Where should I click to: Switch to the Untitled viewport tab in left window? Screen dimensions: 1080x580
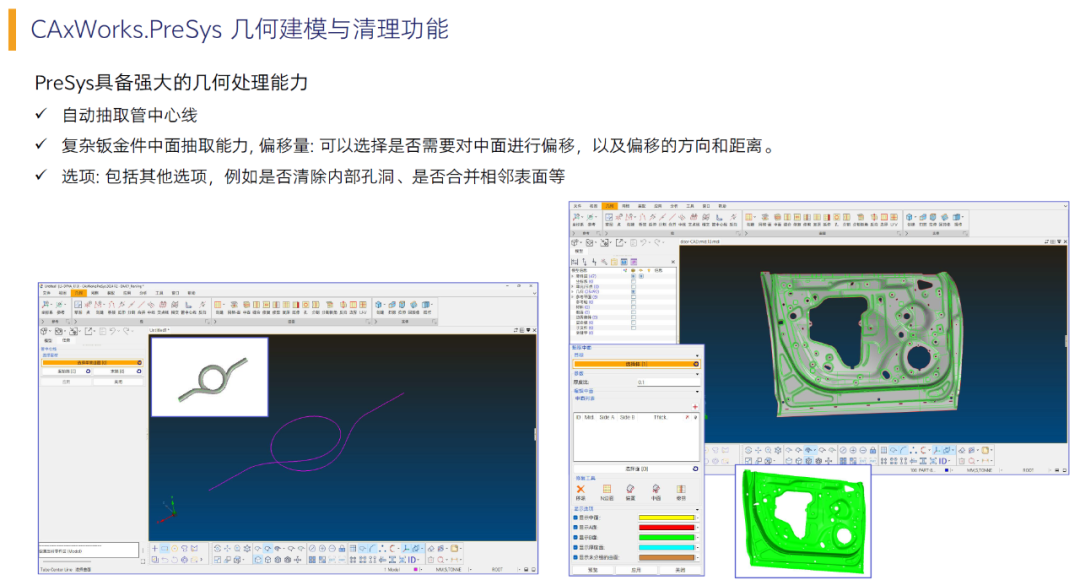click(159, 330)
